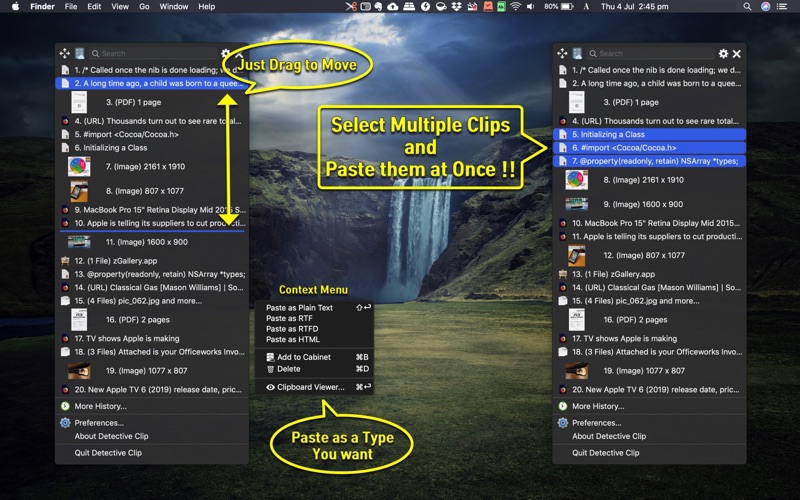Open the Go menu
The image size is (800, 500).
(x=144, y=7)
